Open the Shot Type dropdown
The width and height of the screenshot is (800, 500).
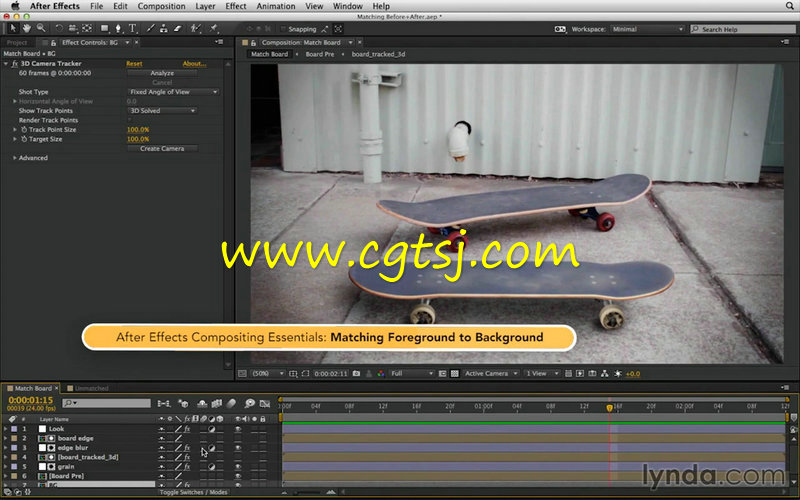point(173,92)
